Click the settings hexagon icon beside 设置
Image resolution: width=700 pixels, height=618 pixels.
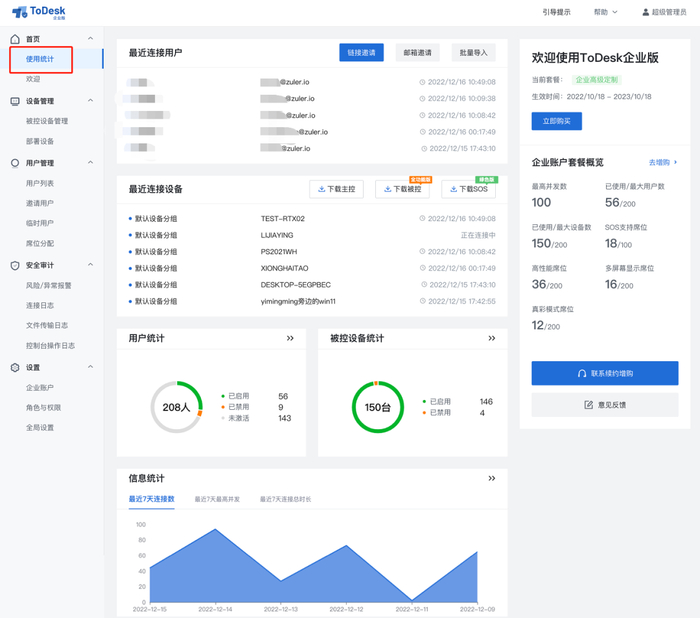tap(15, 367)
